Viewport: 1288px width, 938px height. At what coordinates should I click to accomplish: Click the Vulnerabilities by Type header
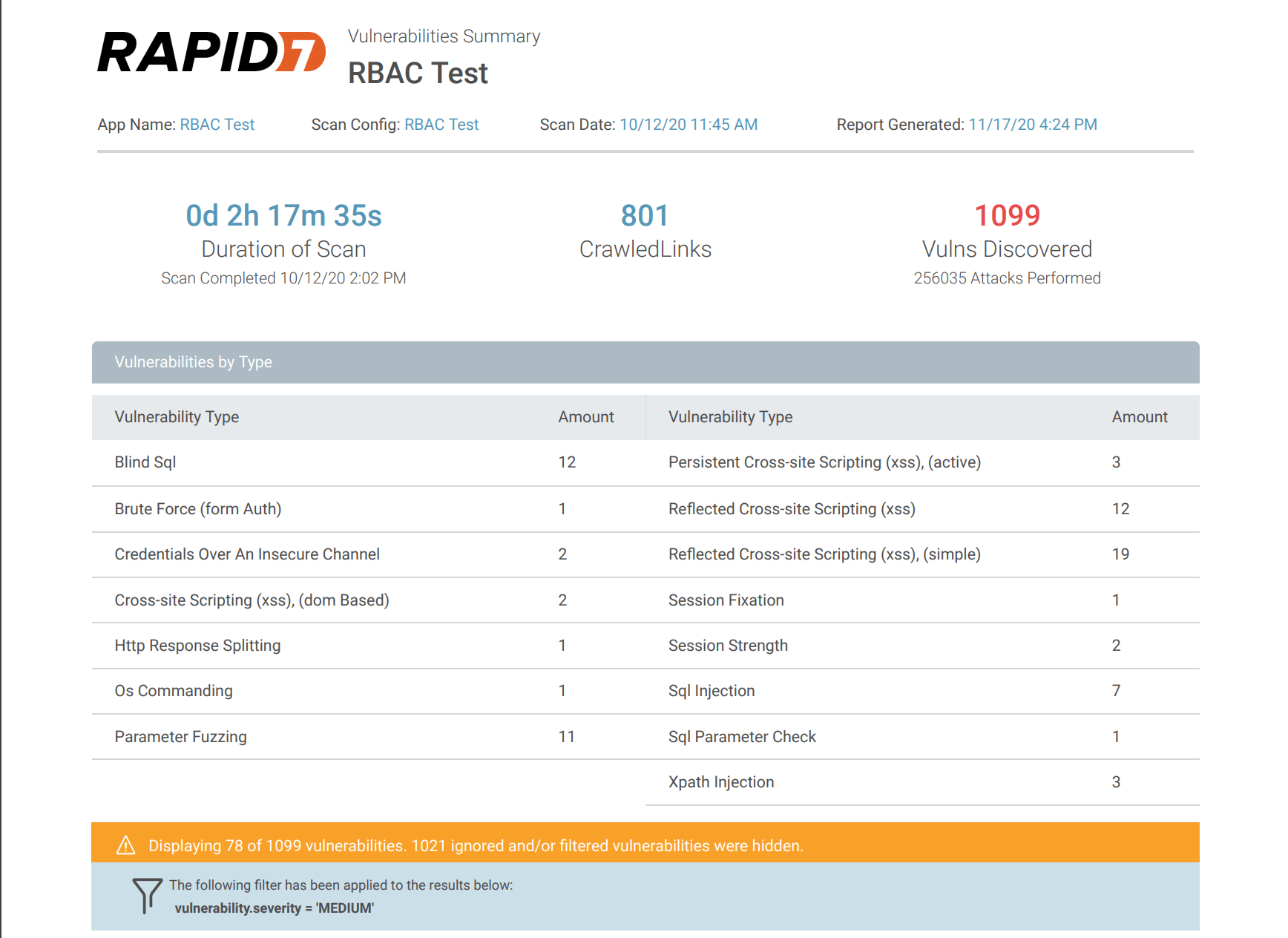coord(193,362)
